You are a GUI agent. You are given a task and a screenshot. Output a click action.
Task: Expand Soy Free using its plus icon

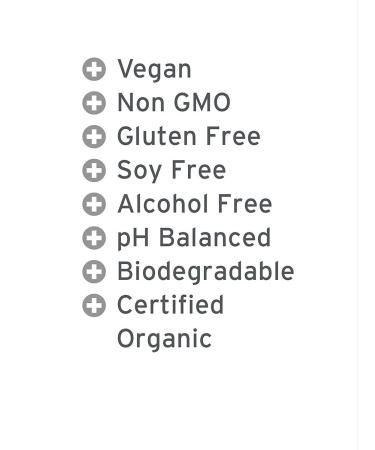tap(94, 170)
